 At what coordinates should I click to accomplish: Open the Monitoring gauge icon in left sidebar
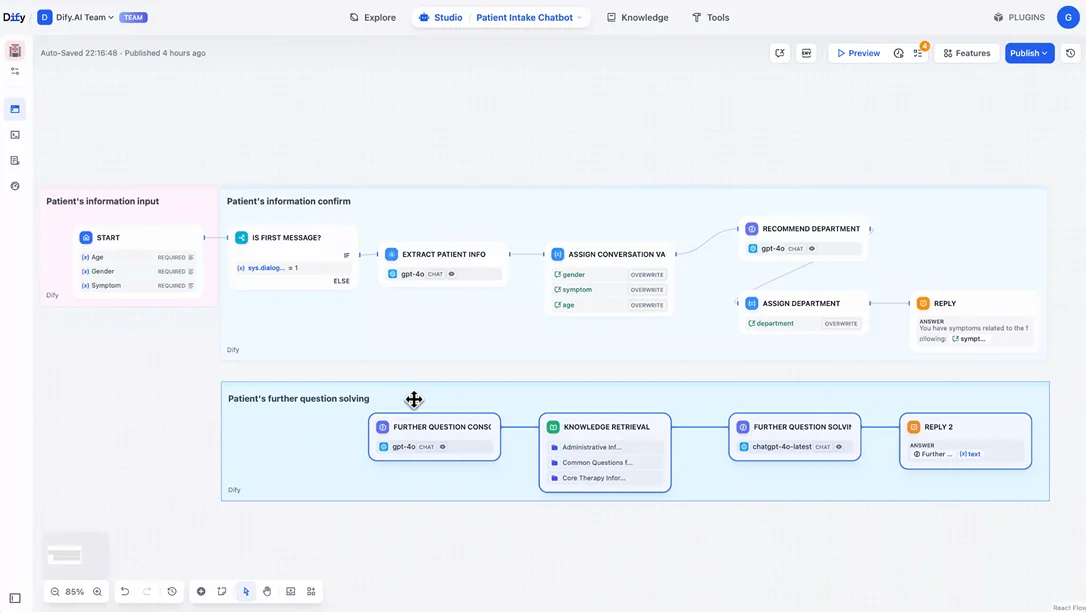15,186
